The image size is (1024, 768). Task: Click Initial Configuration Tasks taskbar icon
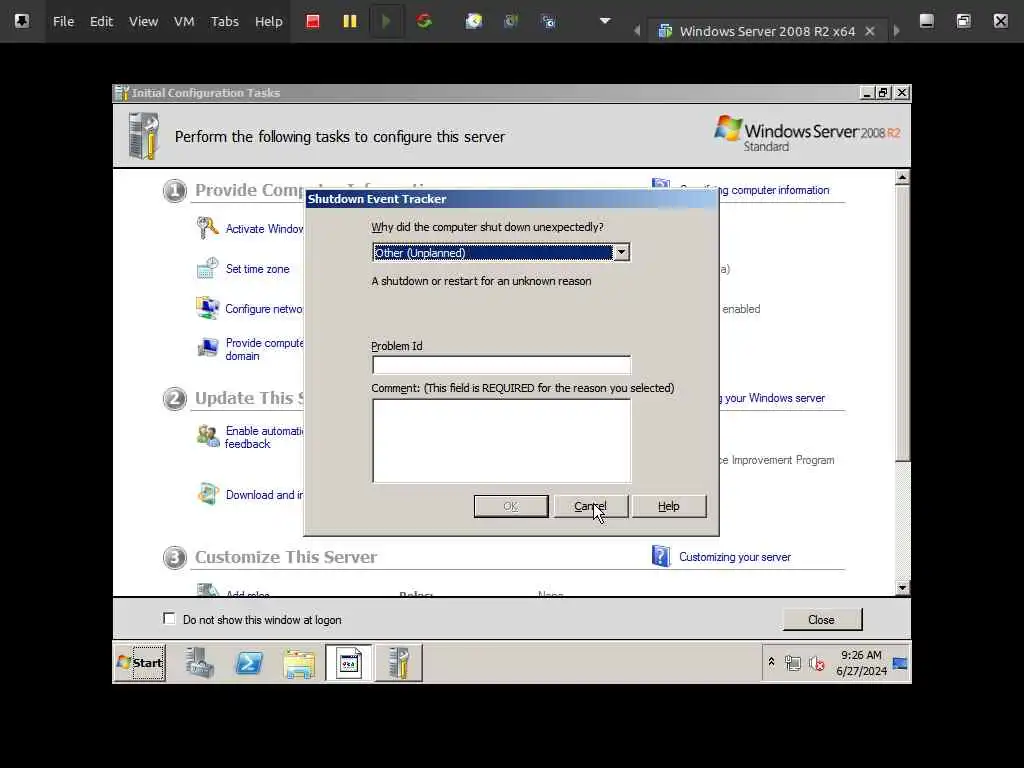[x=398, y=663]
